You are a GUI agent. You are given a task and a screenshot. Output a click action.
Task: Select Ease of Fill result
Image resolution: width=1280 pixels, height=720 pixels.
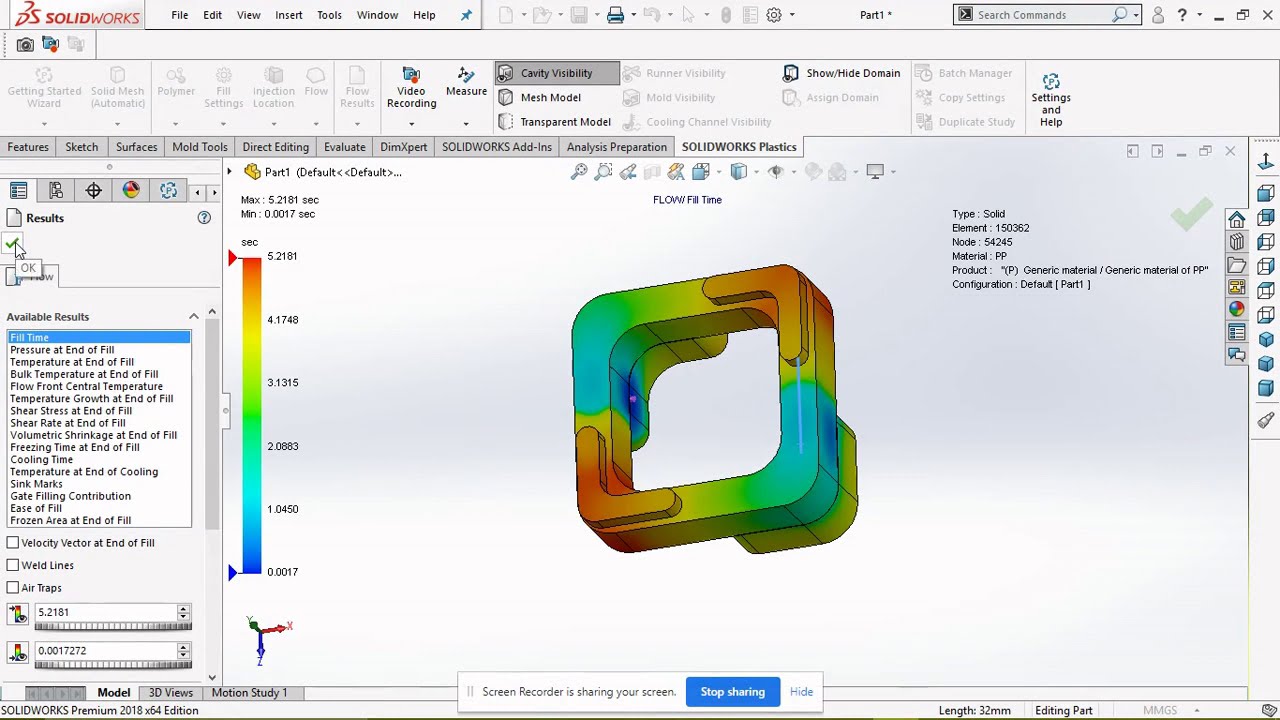tap(36, 508)
